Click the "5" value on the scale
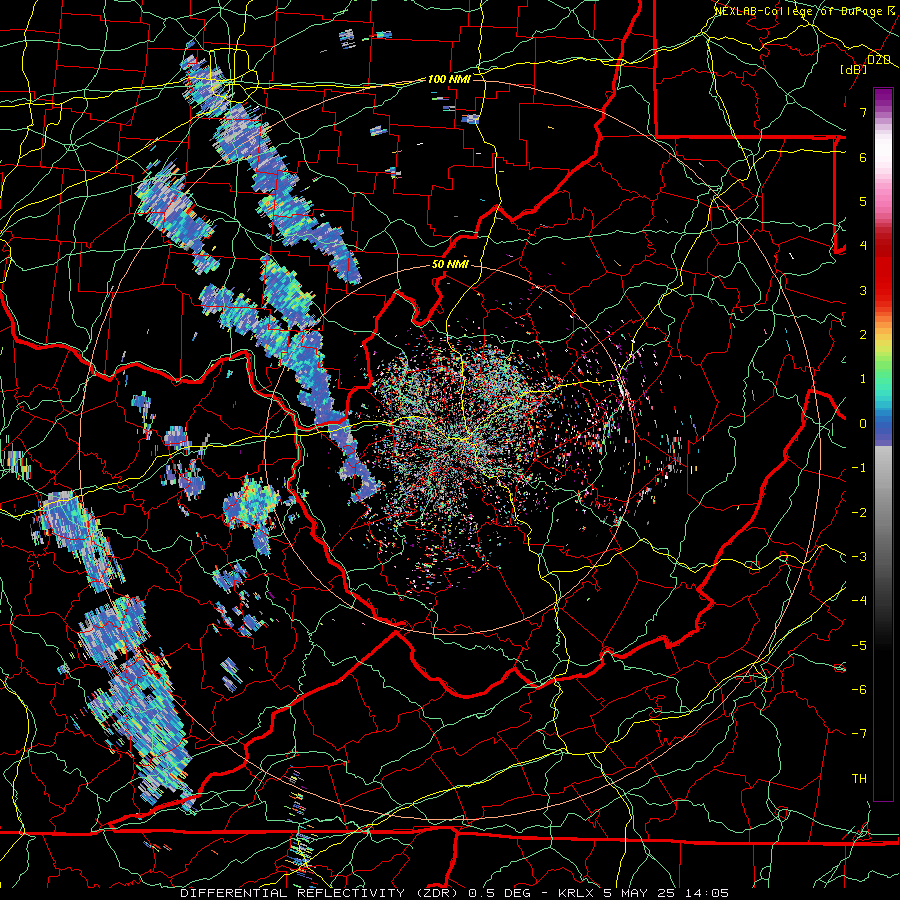This screenshot has height=900, width=900. 863,201
